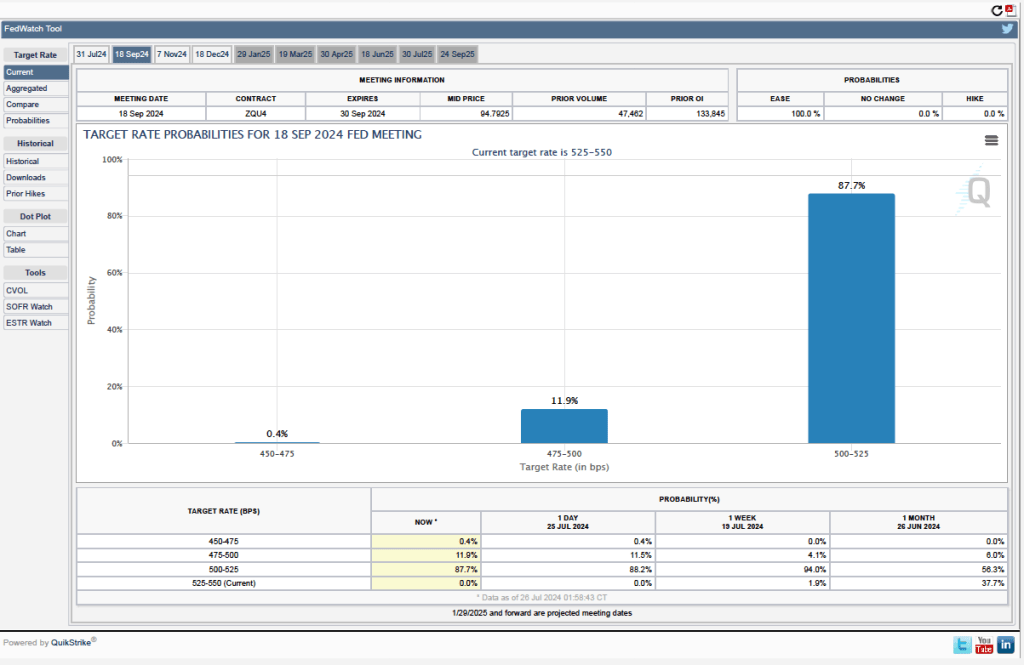
Task: Select the 31 Jul24 meeting tab
Action: click(91, 54)
